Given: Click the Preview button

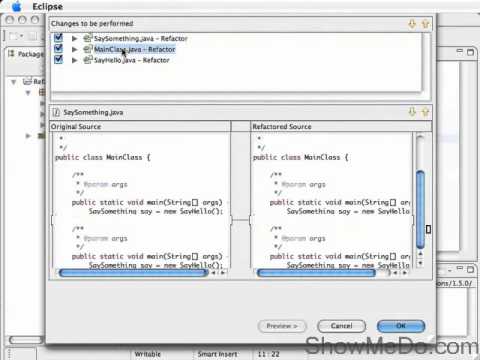Looking at the screenshot, I should [x=282, y=326].
